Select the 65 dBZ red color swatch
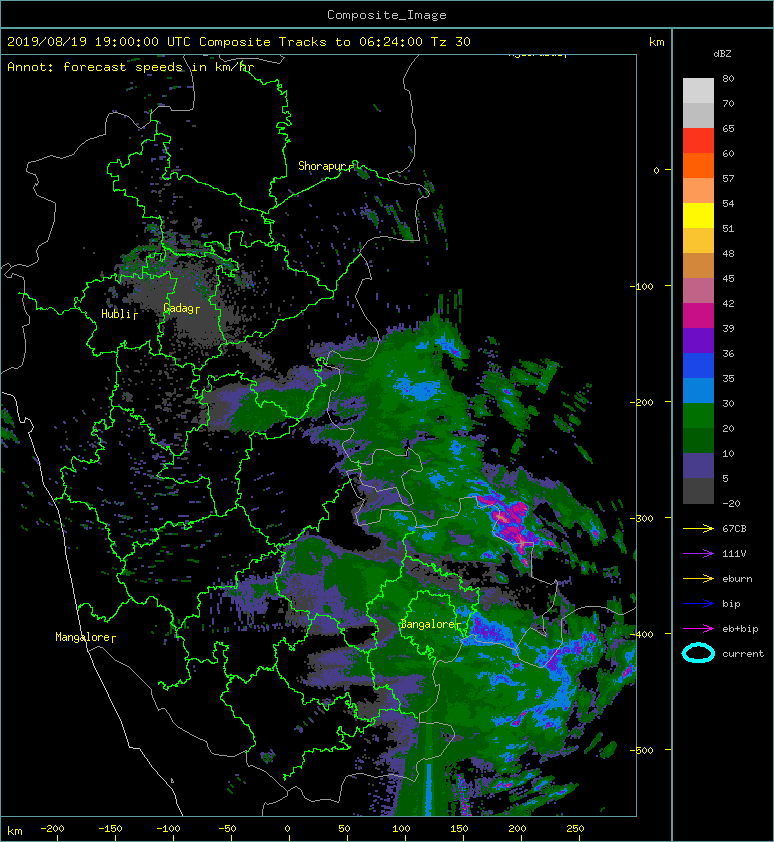This screenshot has height=842, width=774. tap(698, 141)
